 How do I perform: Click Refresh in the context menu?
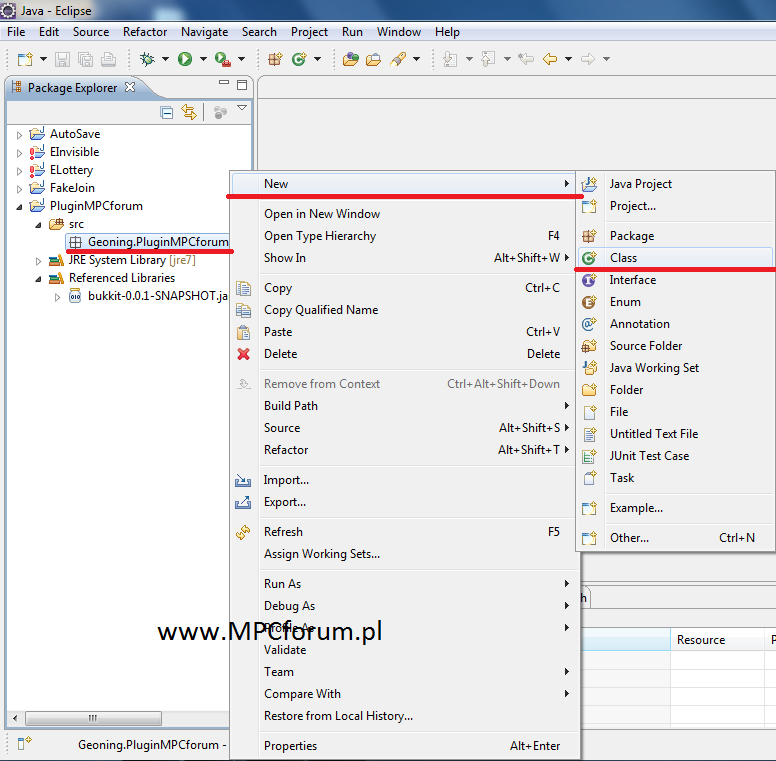click(403, 532)
